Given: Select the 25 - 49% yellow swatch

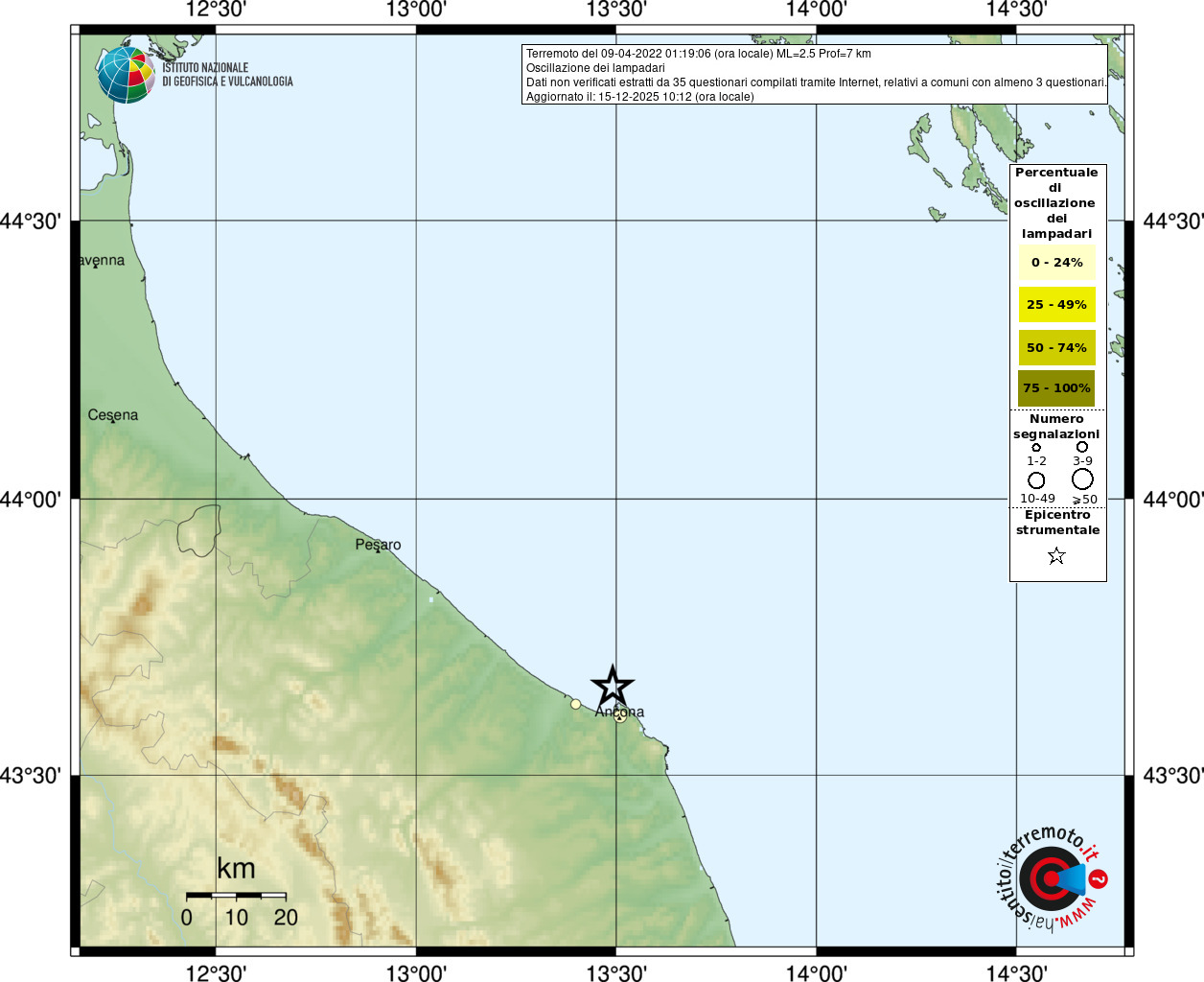Looking at the screenshot, I should 1057,305.
